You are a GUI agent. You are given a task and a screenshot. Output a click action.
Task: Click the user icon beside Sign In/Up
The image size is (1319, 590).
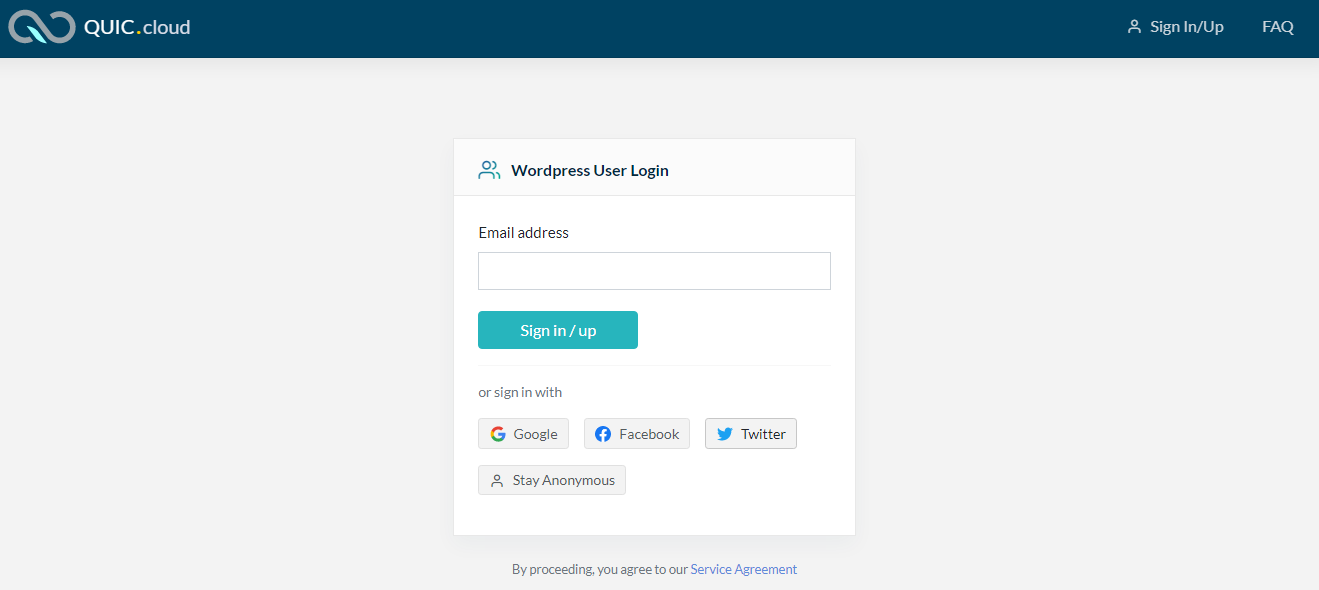pyautogui.click(x=1134, y=27)
